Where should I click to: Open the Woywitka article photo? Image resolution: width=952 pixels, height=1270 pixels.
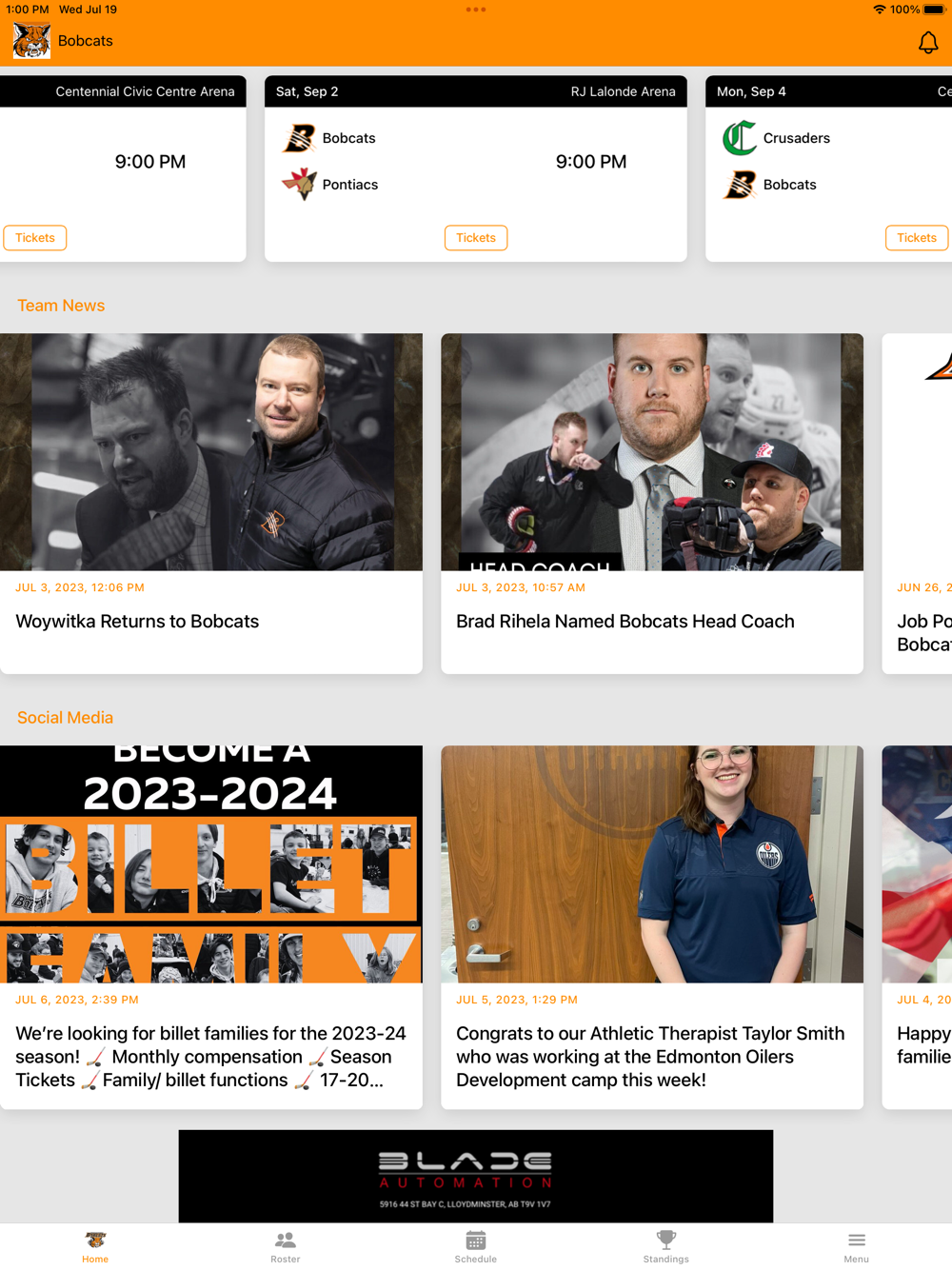pyautogui.click(x=210, y=451)
